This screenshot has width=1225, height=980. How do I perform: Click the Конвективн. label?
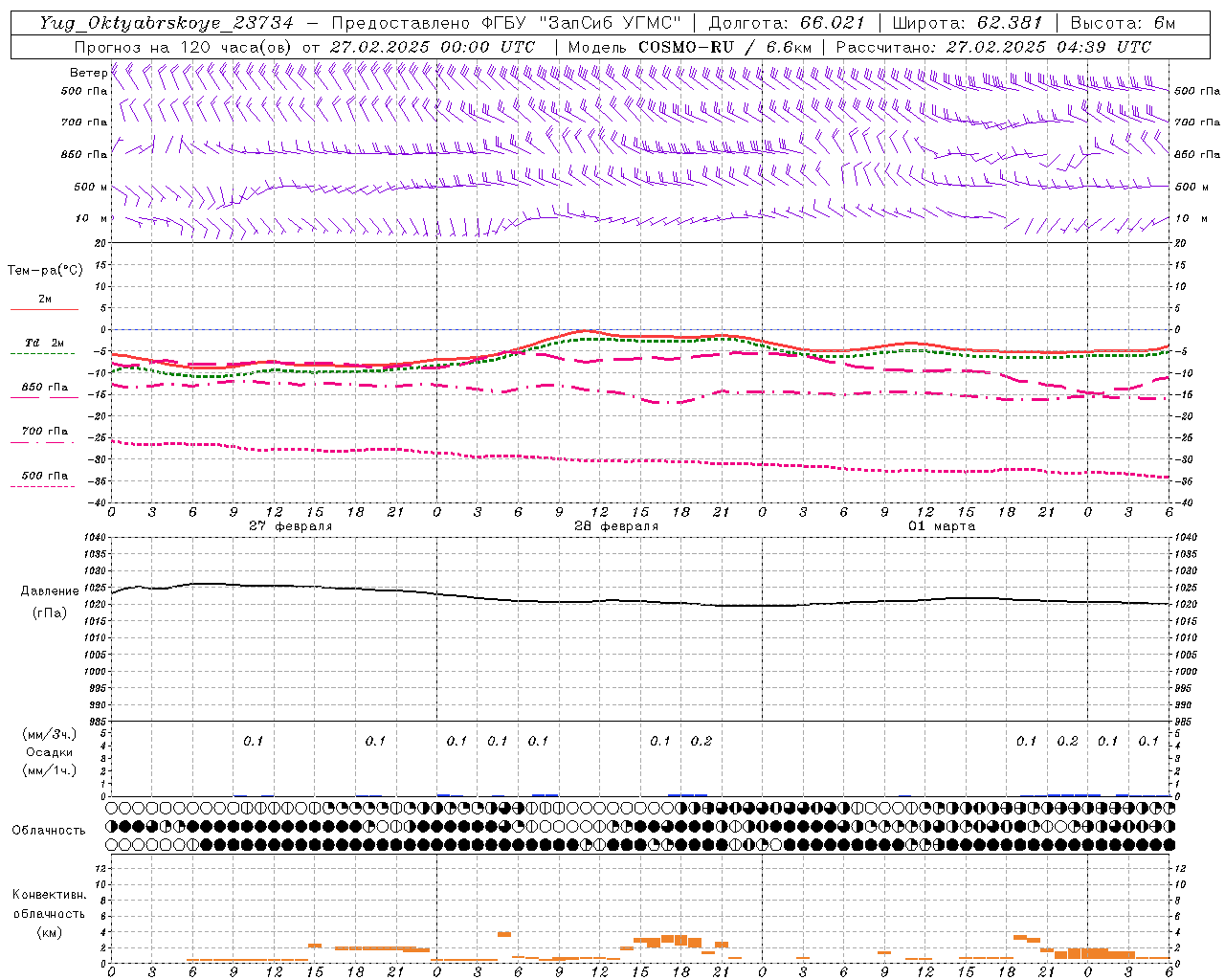pos(49,895)
